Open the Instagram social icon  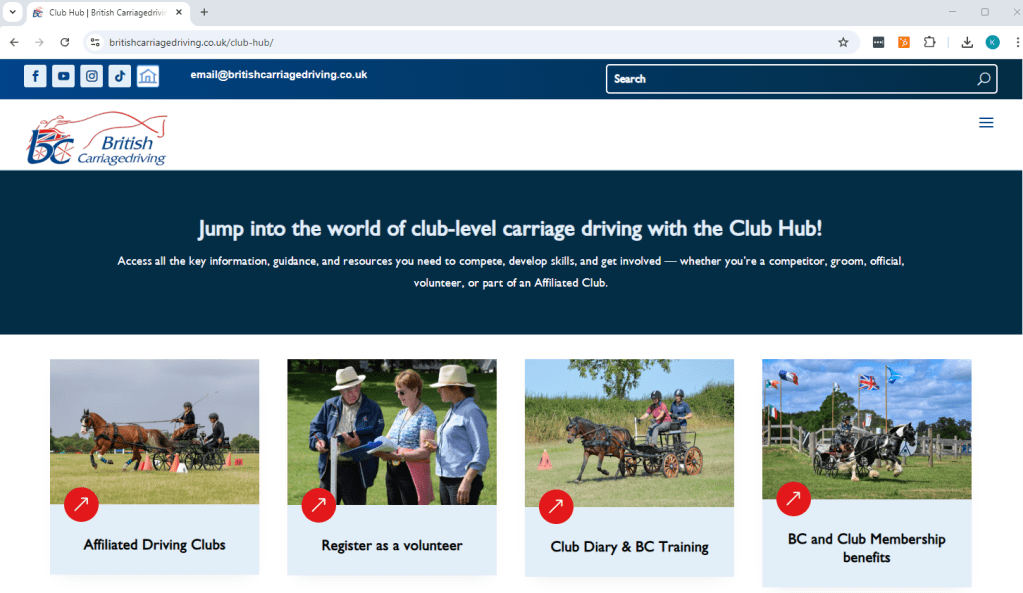(91, 76)
